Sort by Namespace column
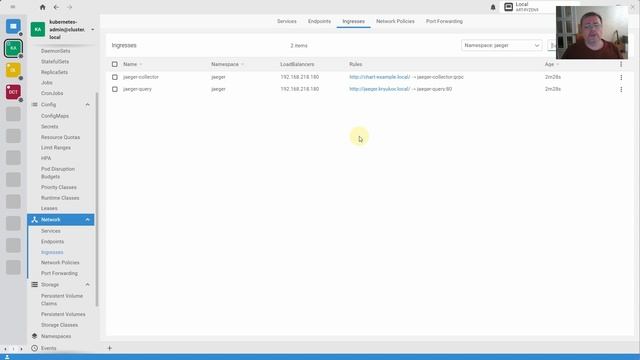The image size is (640, 360). point(225,64)
